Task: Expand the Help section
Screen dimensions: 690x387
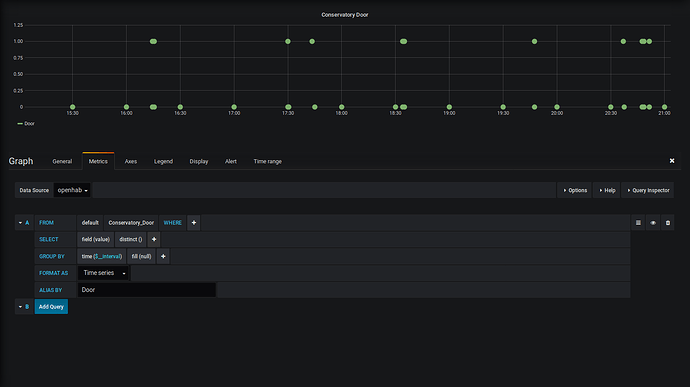Action: coord(607,190)
